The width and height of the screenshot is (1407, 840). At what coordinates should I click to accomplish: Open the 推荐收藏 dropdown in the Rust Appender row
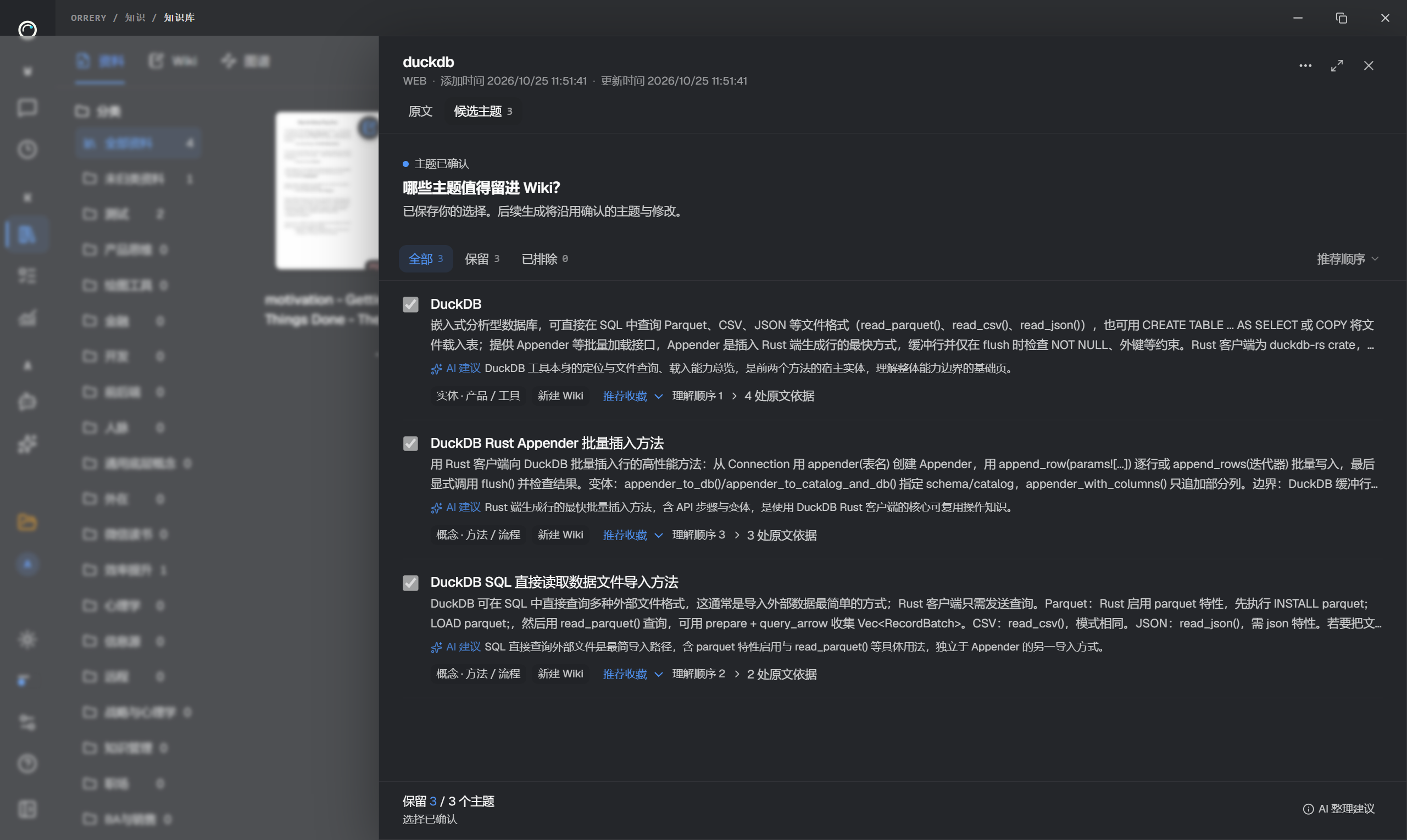pos(632,535)
